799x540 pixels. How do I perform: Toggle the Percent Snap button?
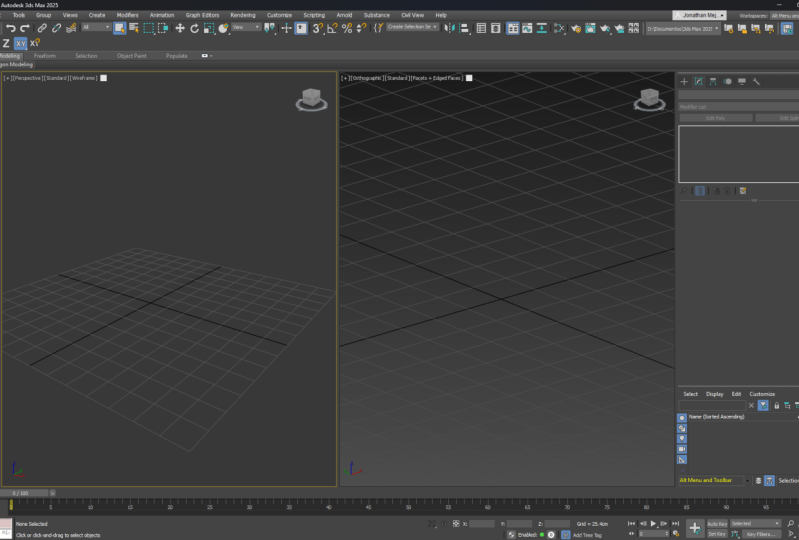(x=347, y=29)
